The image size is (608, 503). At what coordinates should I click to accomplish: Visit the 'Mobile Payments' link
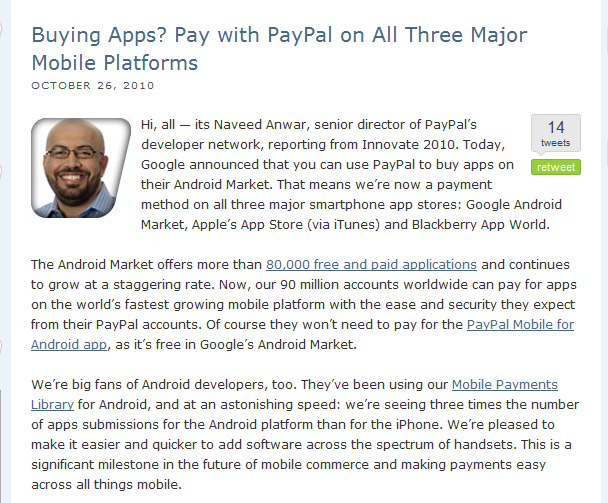click(505, 384)
